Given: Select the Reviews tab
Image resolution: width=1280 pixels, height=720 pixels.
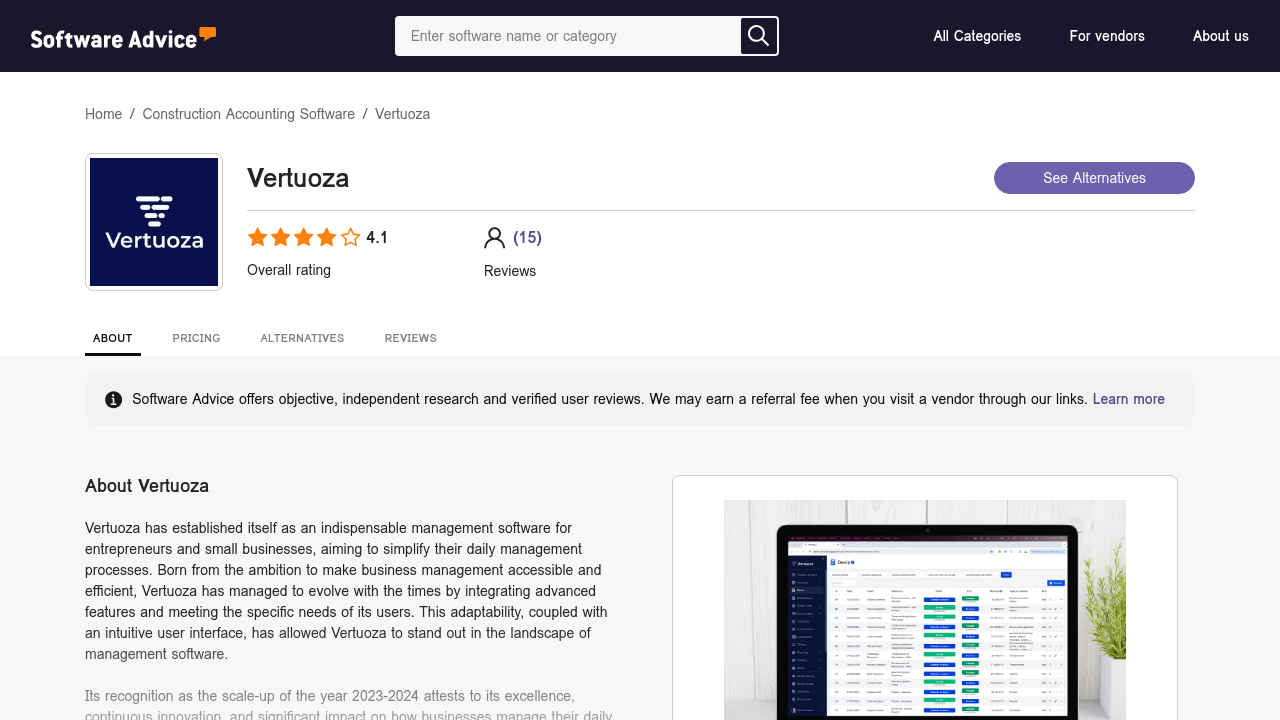Looking at the screenshot, I should tap(411, 338).
